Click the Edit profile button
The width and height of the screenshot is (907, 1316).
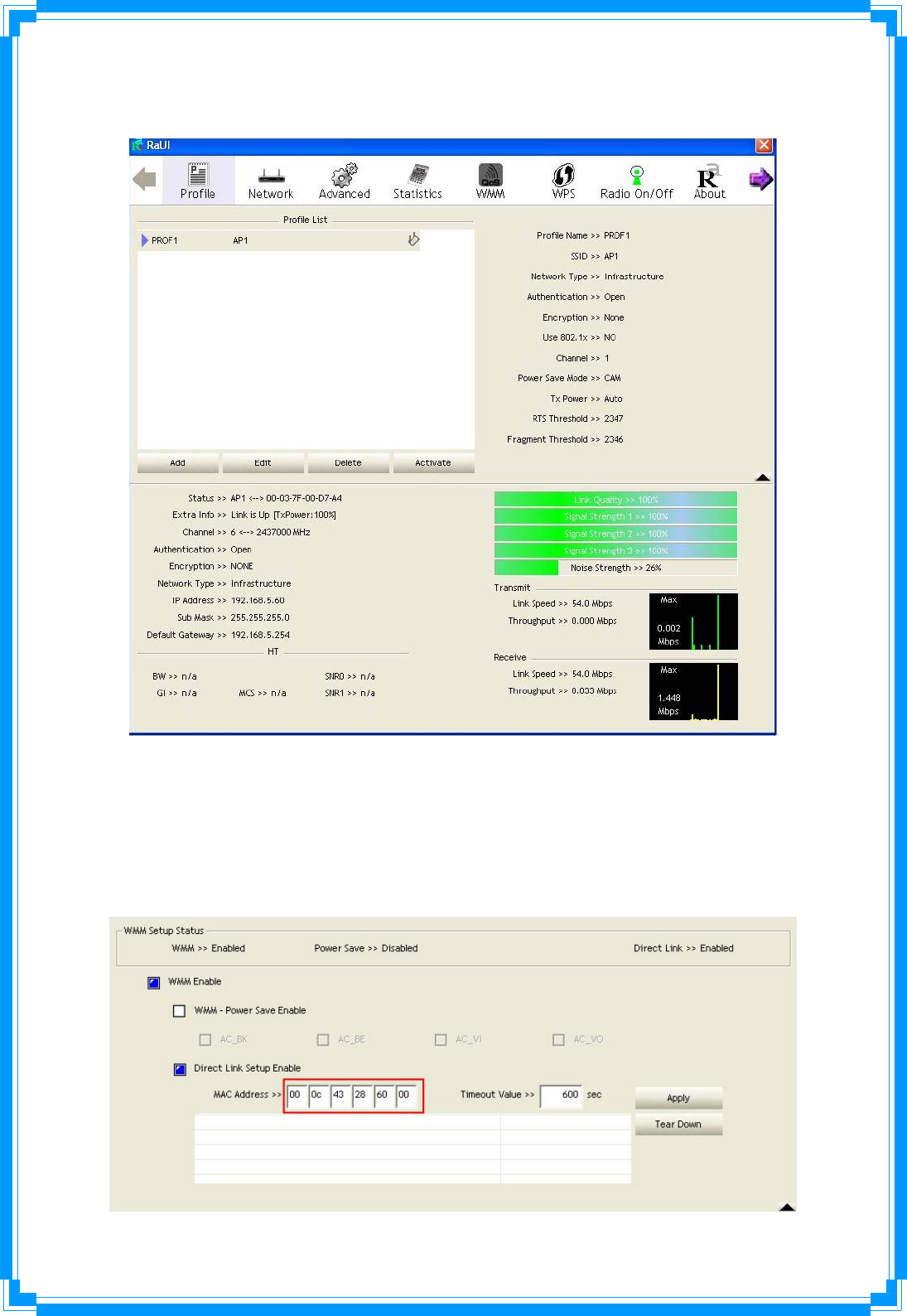pos(263,462)
